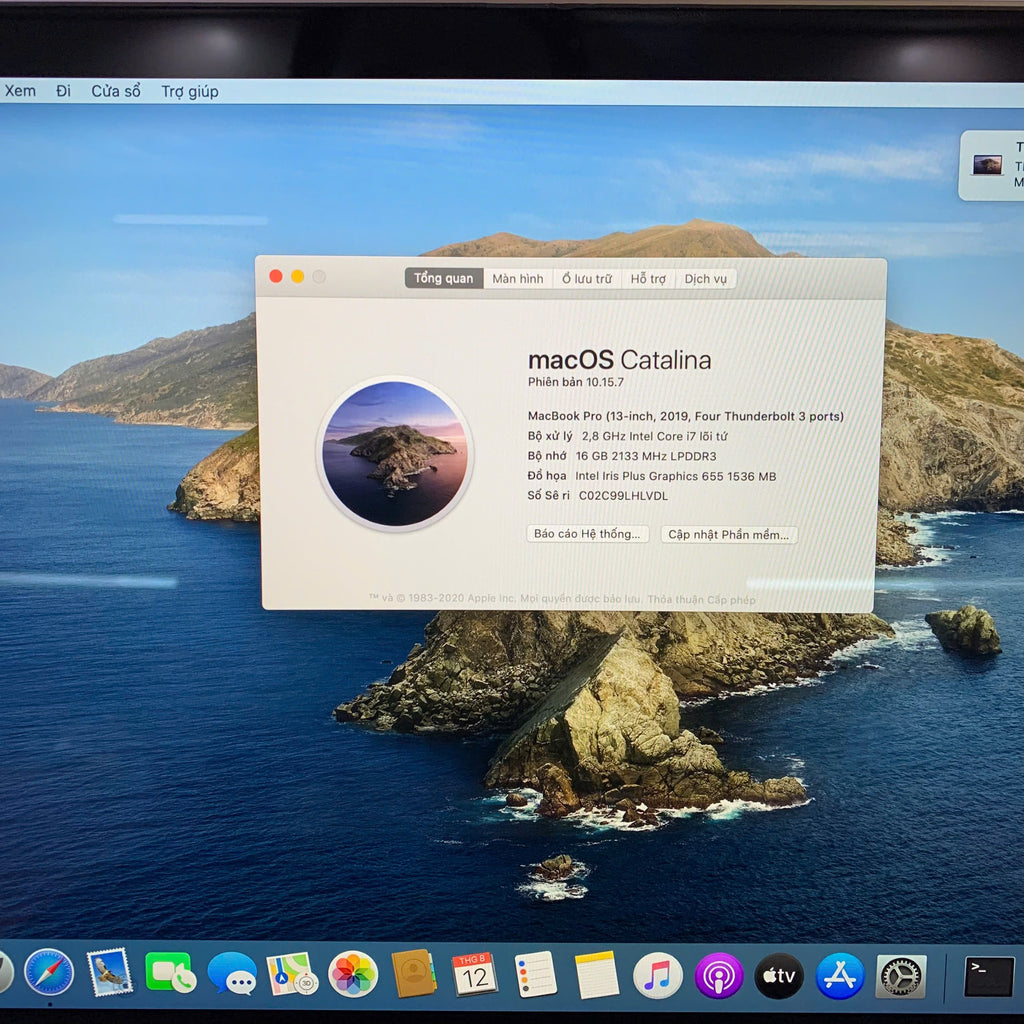Click version text Phiên bản 10.15.7
The height and width of the screenshot is (1024, 1024).
(575, 382)
